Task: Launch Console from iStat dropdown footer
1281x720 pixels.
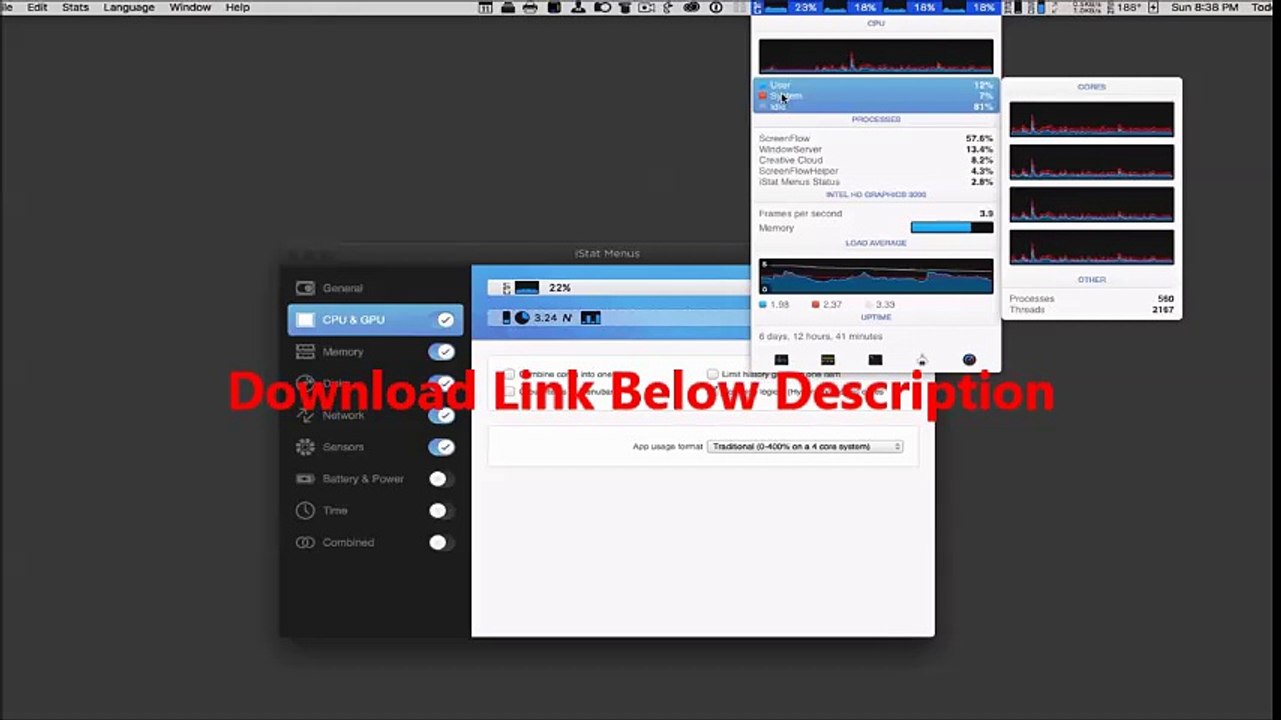Action: (x=828, y=360)
